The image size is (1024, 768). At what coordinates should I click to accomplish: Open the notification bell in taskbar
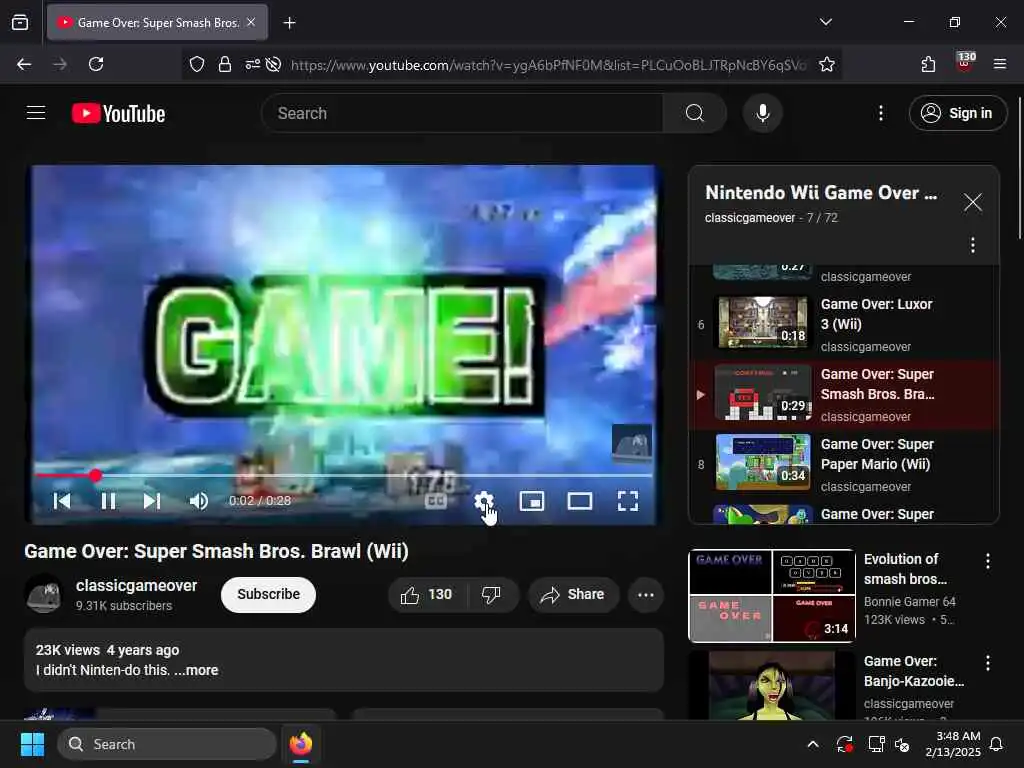(997, 744)
